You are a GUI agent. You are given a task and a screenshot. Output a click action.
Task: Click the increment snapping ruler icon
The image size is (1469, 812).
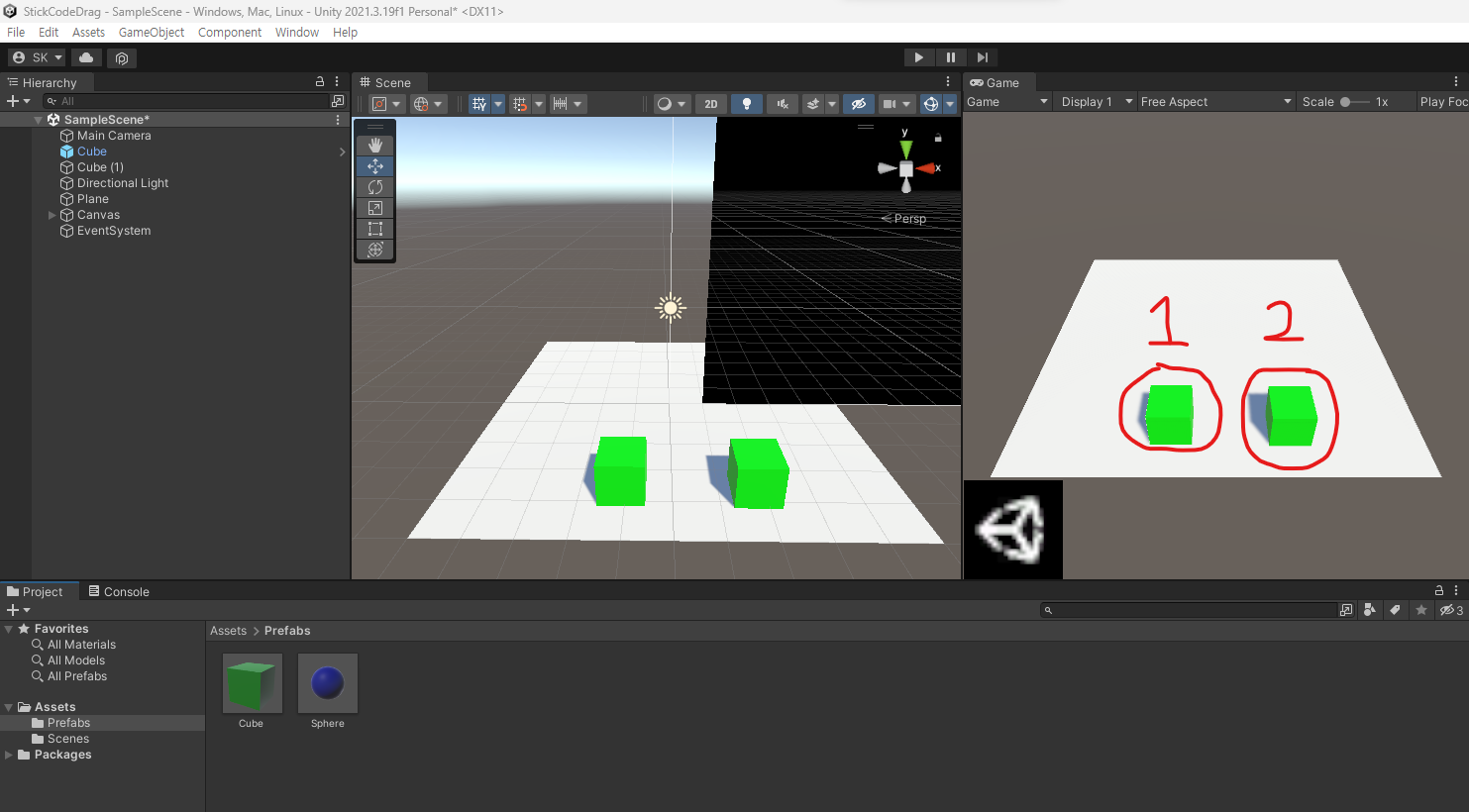pyautogui.click(x=561, y=104)
